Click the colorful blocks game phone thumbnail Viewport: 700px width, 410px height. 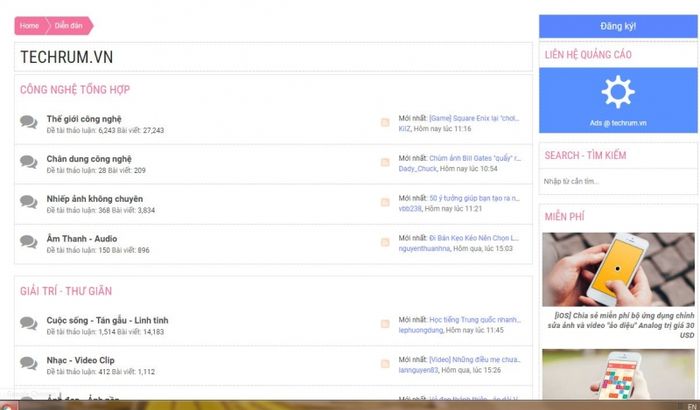pyautogui.click(x=618, y=374)
